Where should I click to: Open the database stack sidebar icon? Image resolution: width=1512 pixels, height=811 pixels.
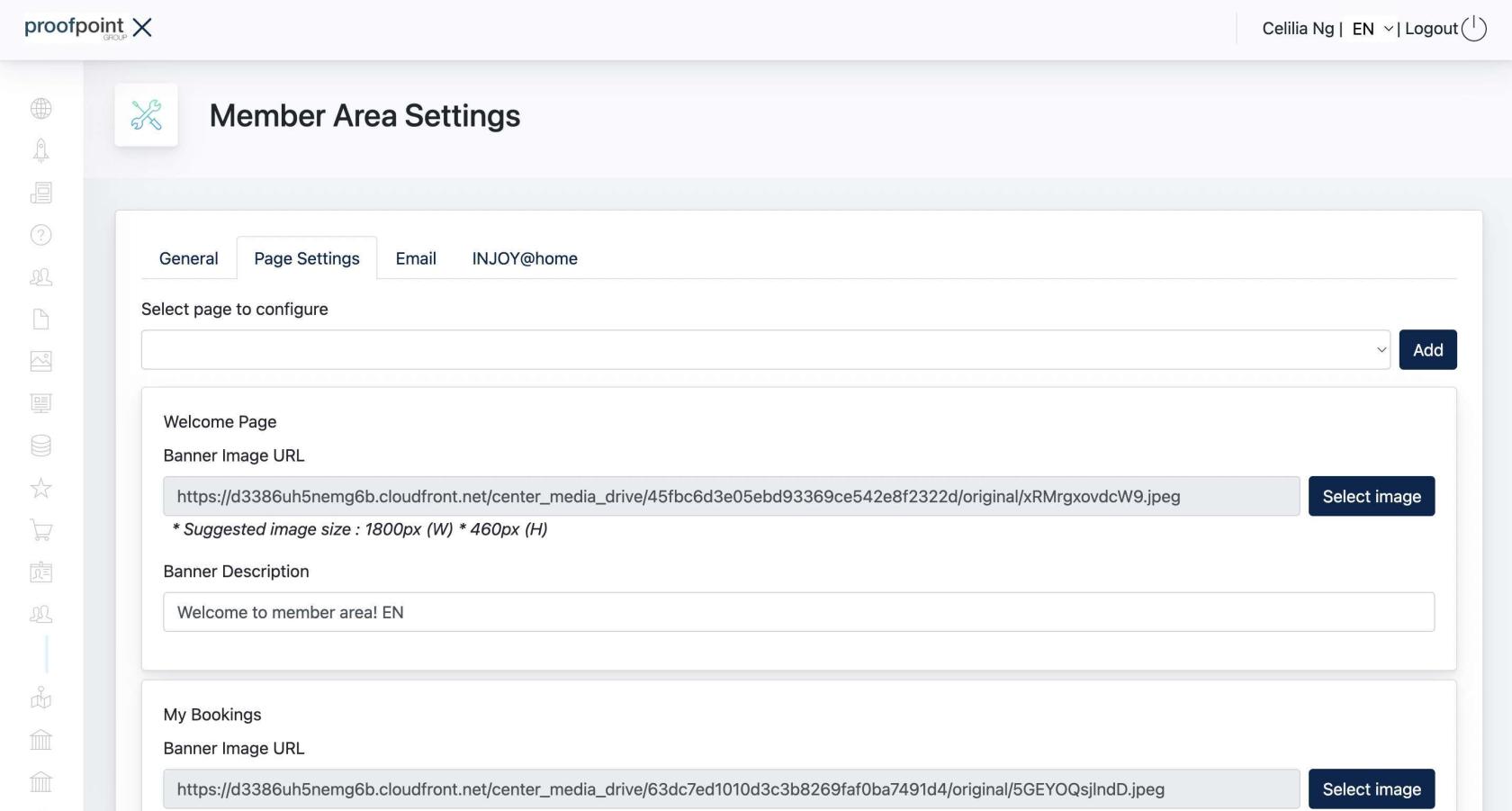(x=40, y=446)
